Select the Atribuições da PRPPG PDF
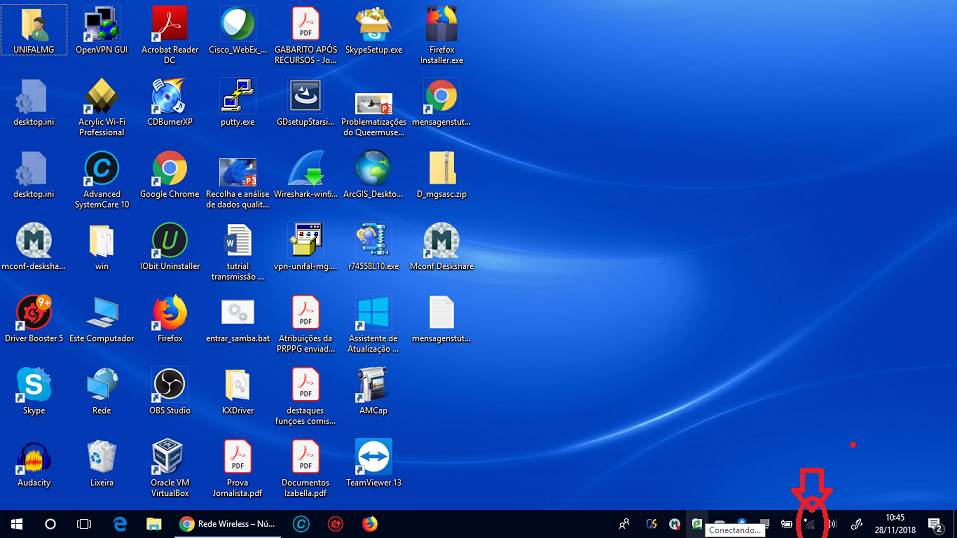Screen dimensions: 957x538 305,323
